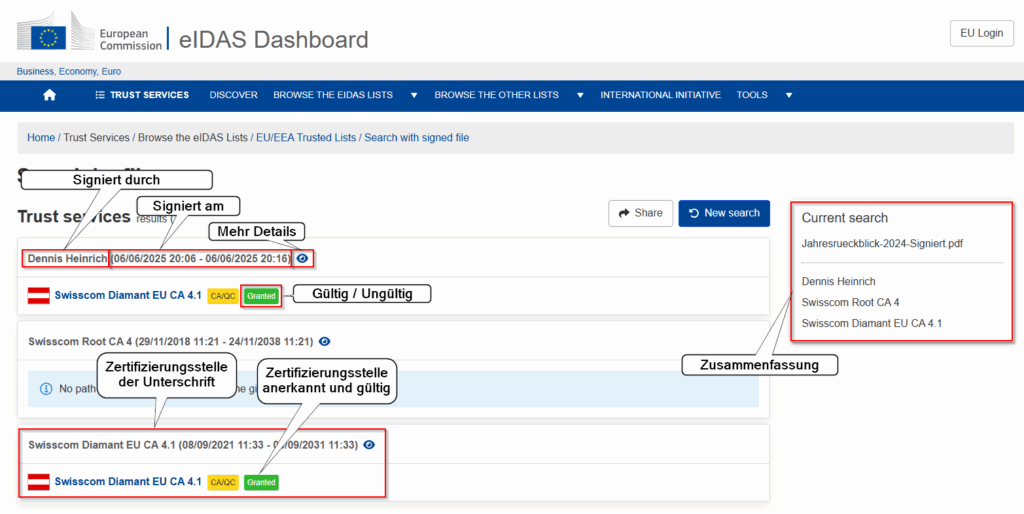Click the Share button
Image resolution: width=1024 pixels, height=514 pixels.
click(641, 214)
